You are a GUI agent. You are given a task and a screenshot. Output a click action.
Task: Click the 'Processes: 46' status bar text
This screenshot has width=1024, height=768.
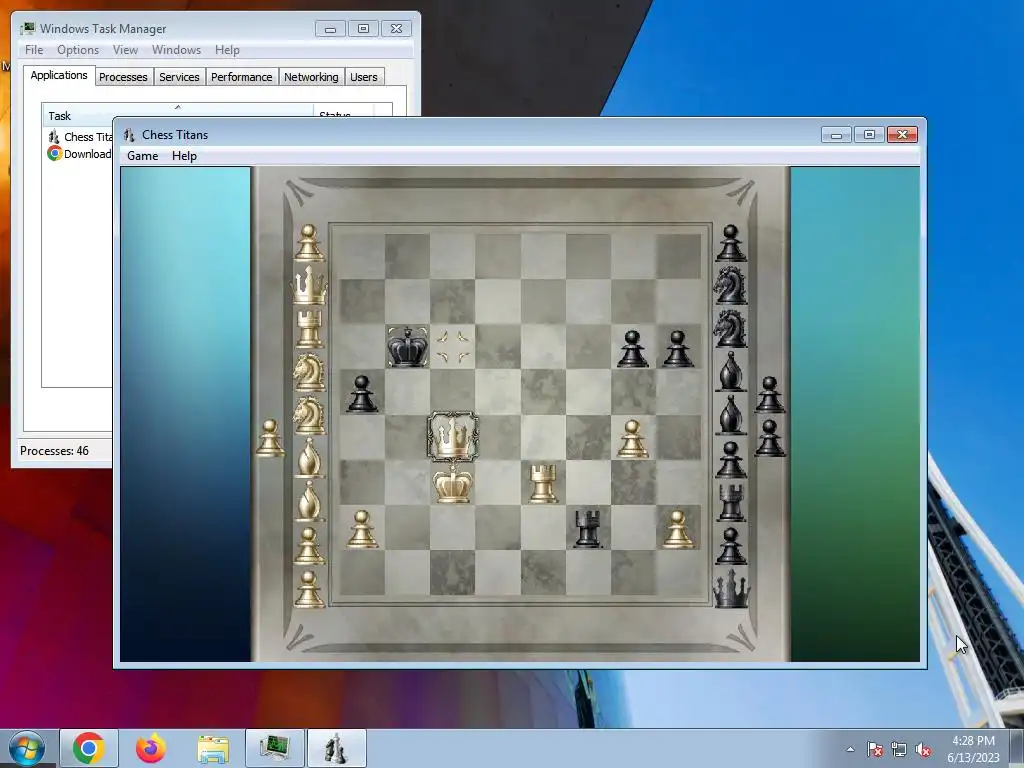click(54, 451)
